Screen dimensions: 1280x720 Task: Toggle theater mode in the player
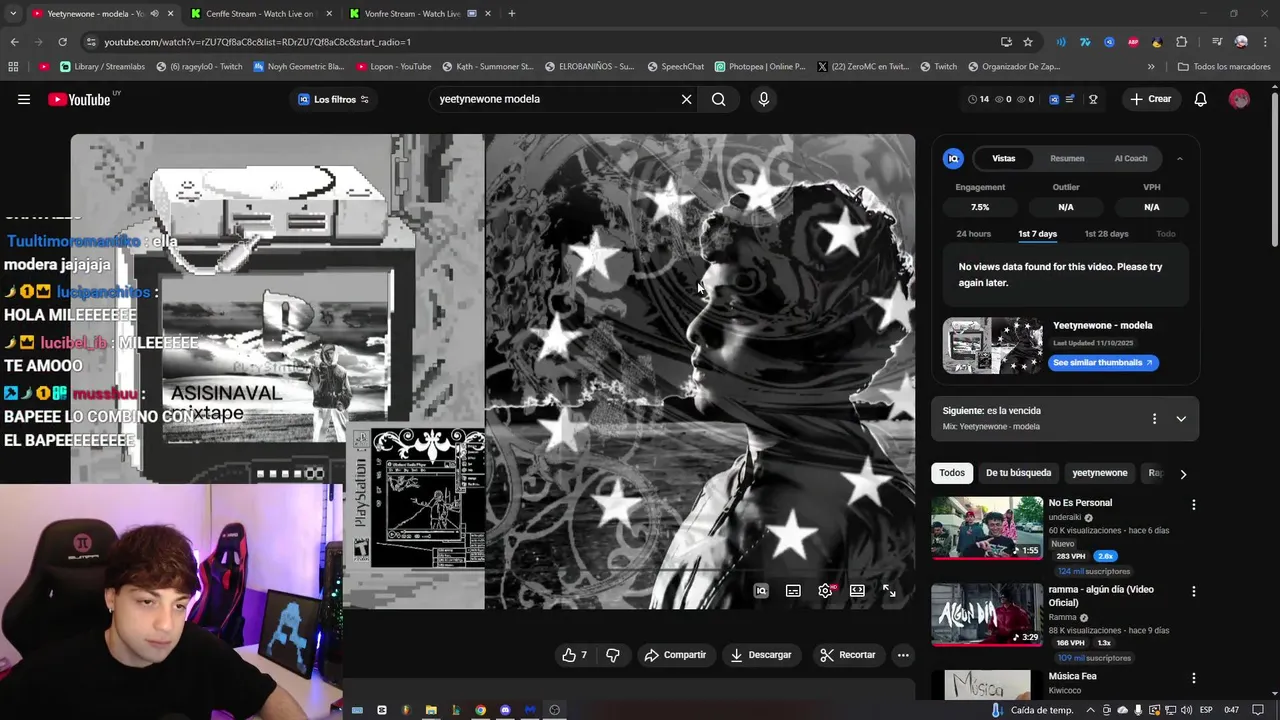(857, 591)
